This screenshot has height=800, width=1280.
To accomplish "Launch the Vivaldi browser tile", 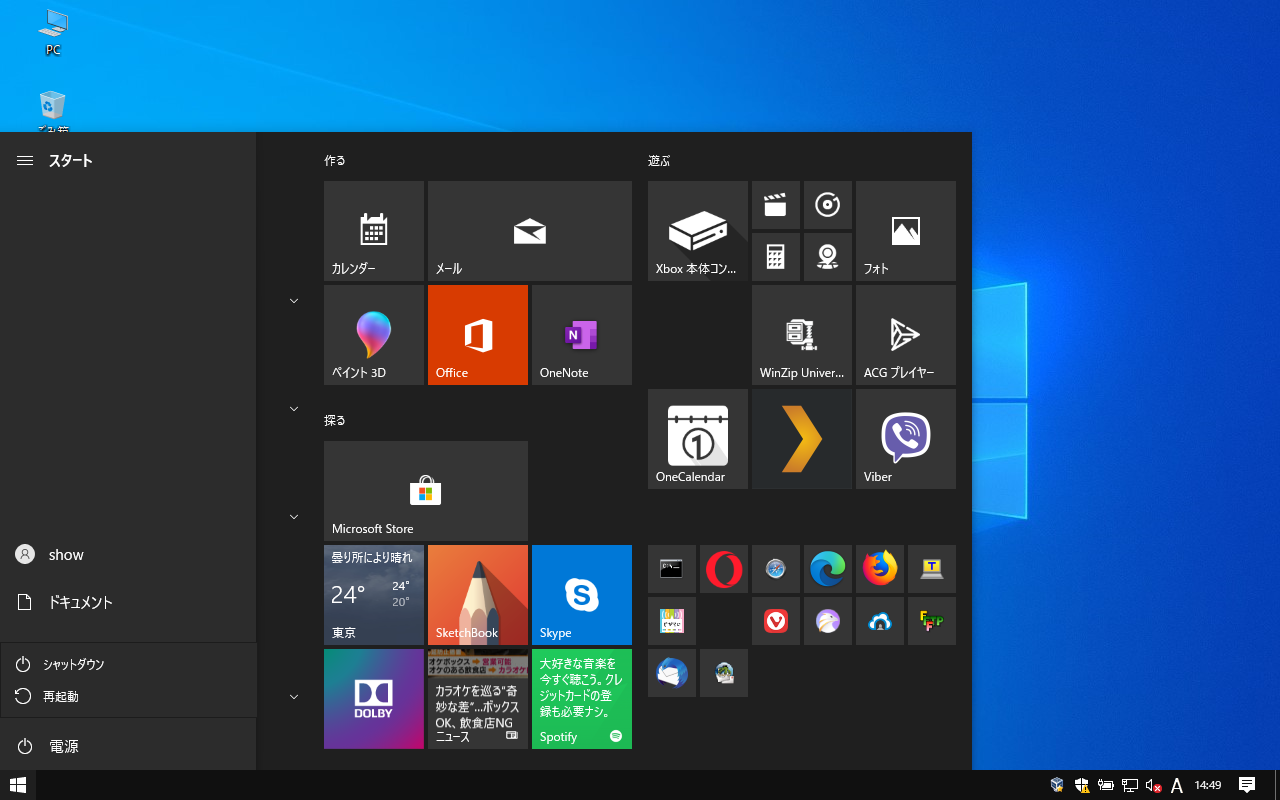I will [776, 621].
